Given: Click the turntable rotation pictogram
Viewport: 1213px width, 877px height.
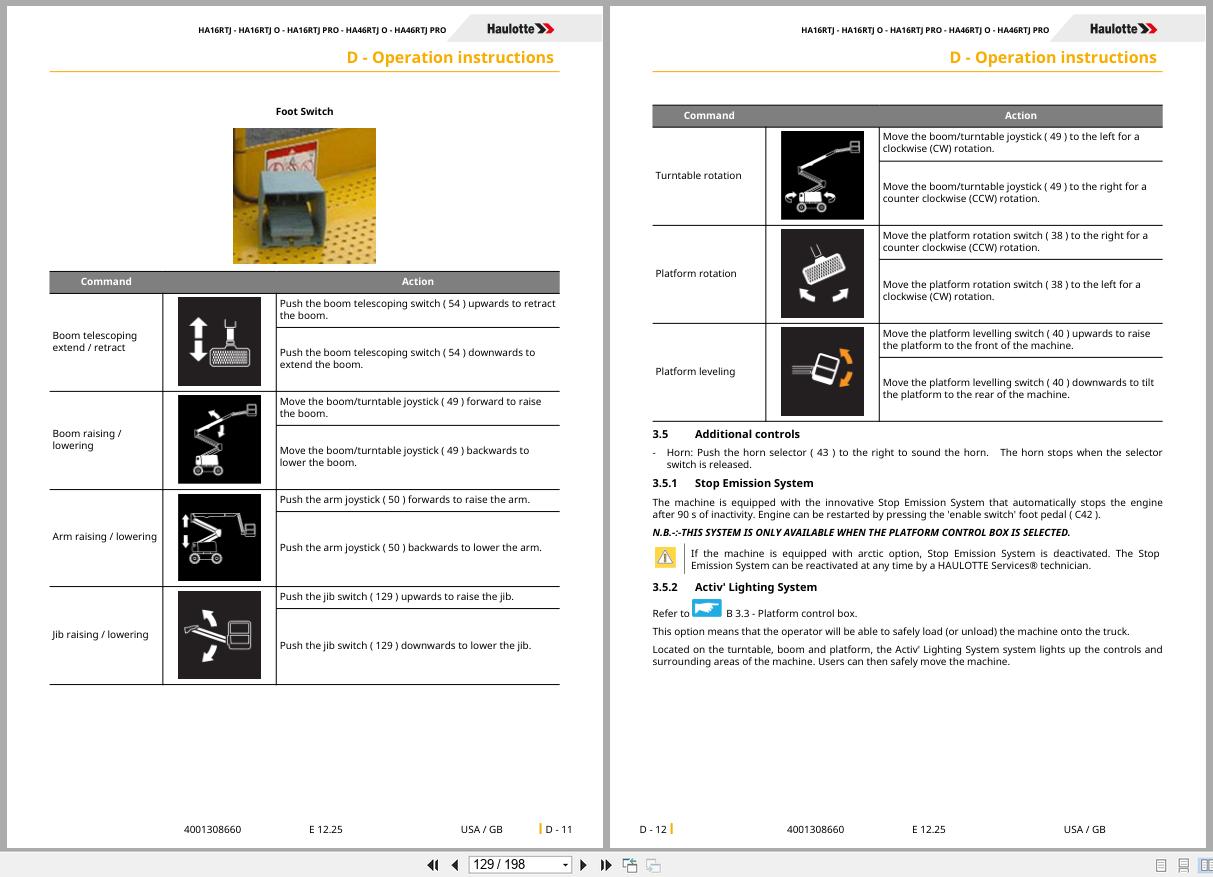Looking at the screenshot, I should 822,176.
